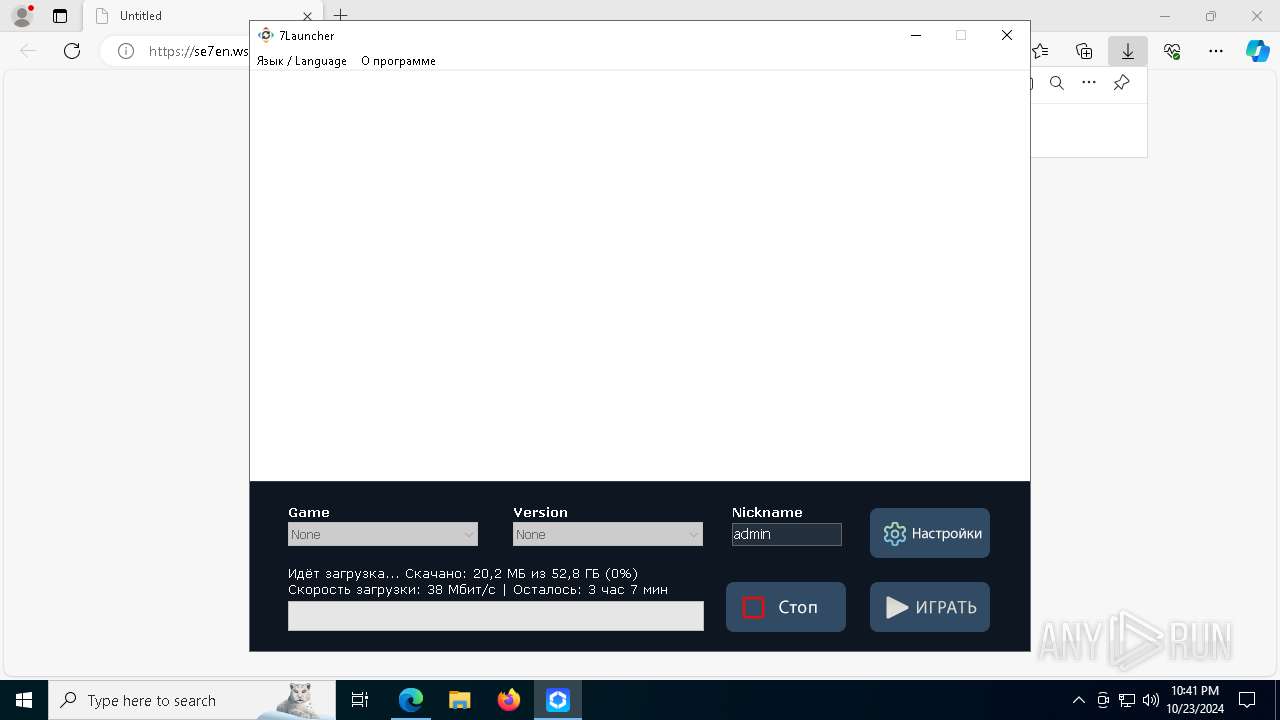1280x720 pixels.
Task: Open Edge Favorites star icon
Action: [1041, 51]
